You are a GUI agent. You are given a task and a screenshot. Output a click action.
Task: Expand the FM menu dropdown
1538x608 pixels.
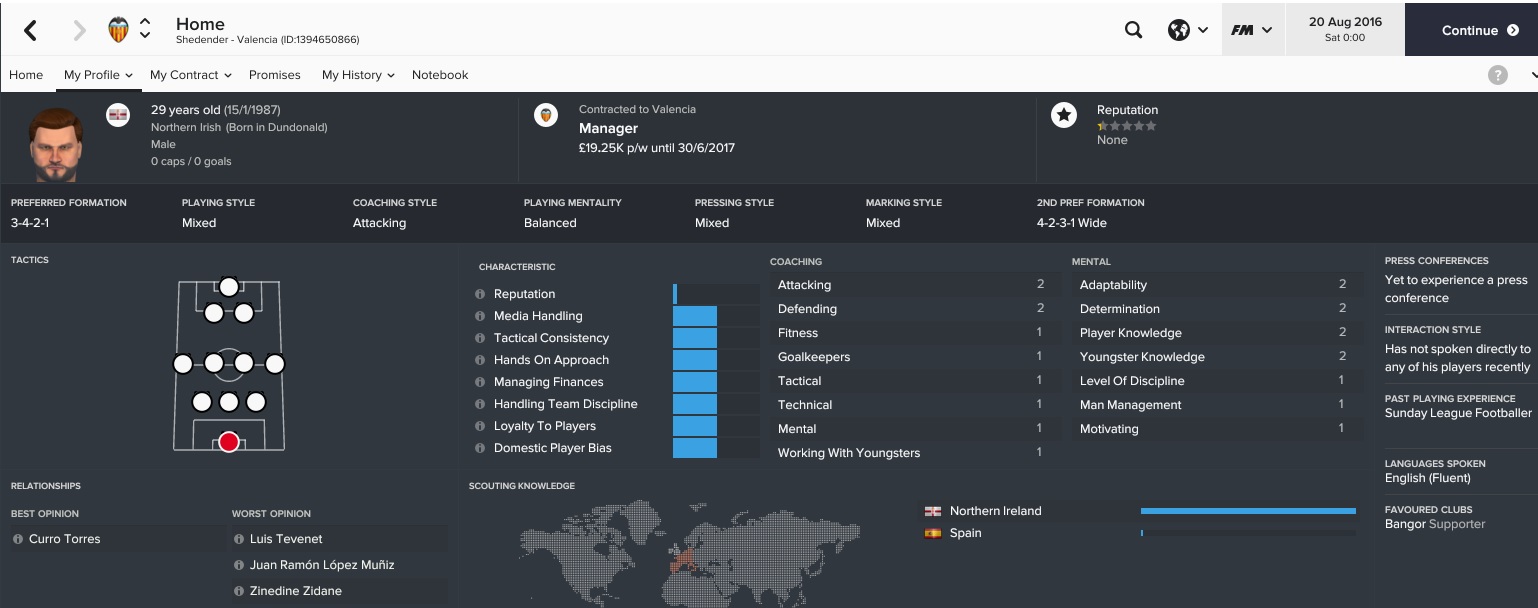point(1252,30)
